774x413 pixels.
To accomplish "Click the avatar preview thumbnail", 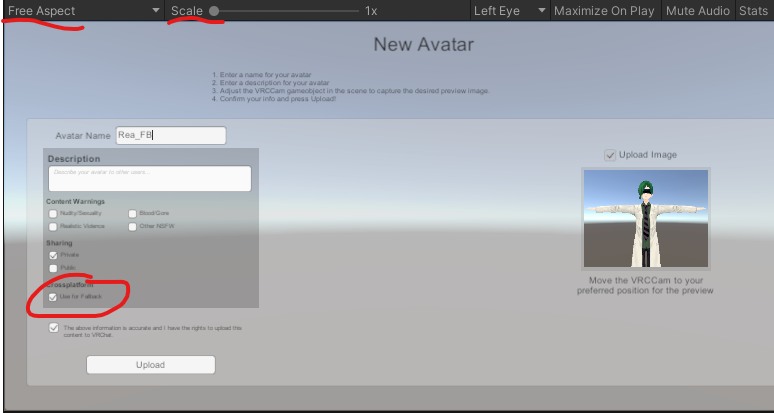I will (646, 219).
